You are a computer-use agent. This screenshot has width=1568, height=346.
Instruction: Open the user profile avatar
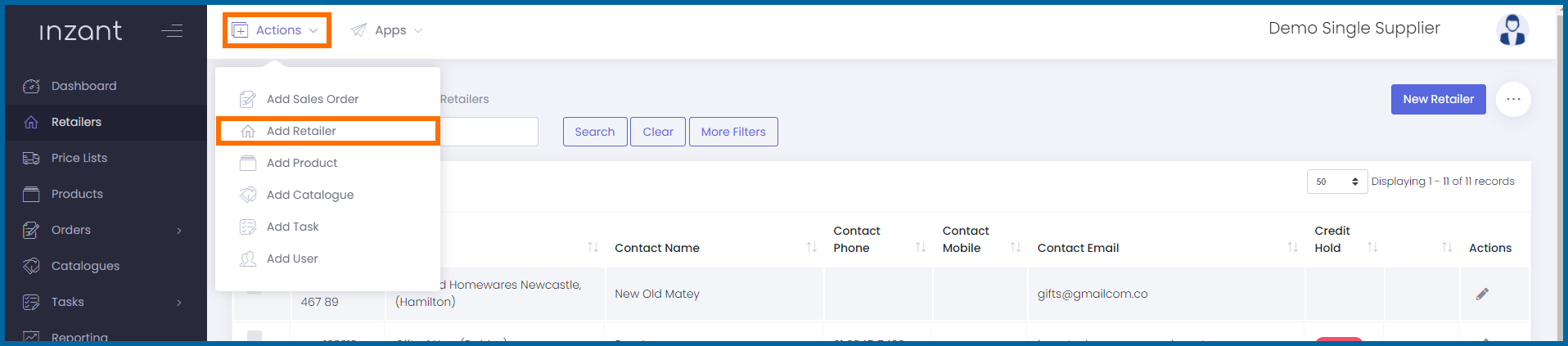pyautogui.click(x=1512, y=30)
